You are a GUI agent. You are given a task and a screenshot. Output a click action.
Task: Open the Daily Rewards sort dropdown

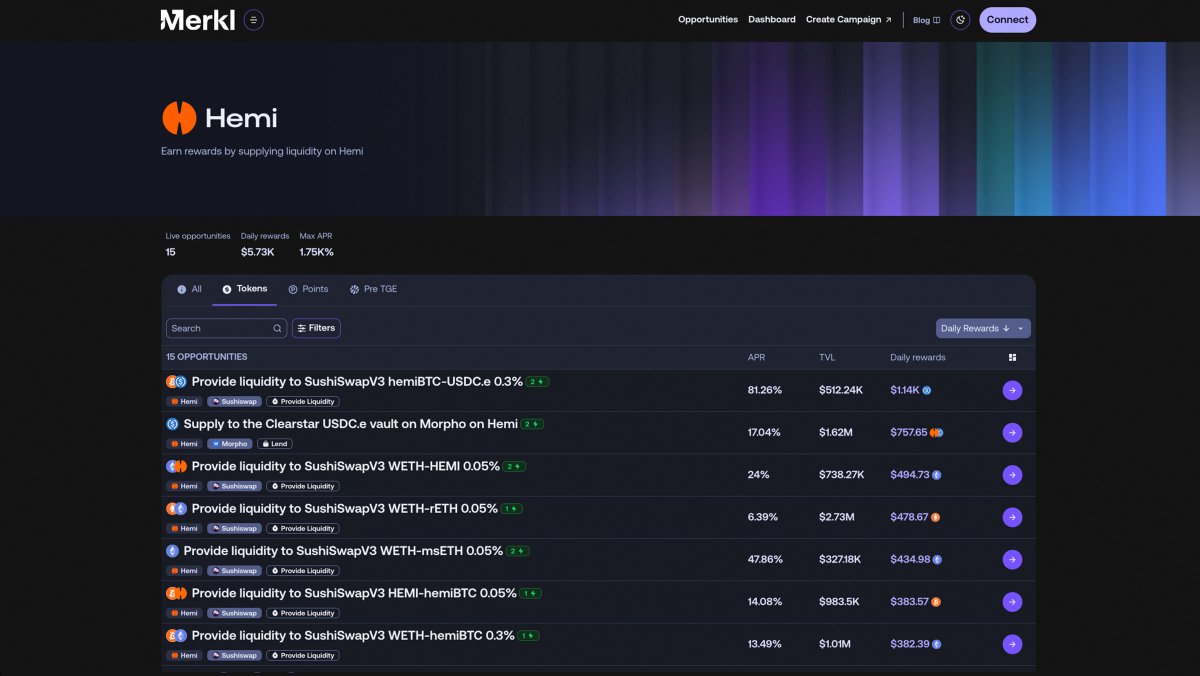(x=983, y=328)
